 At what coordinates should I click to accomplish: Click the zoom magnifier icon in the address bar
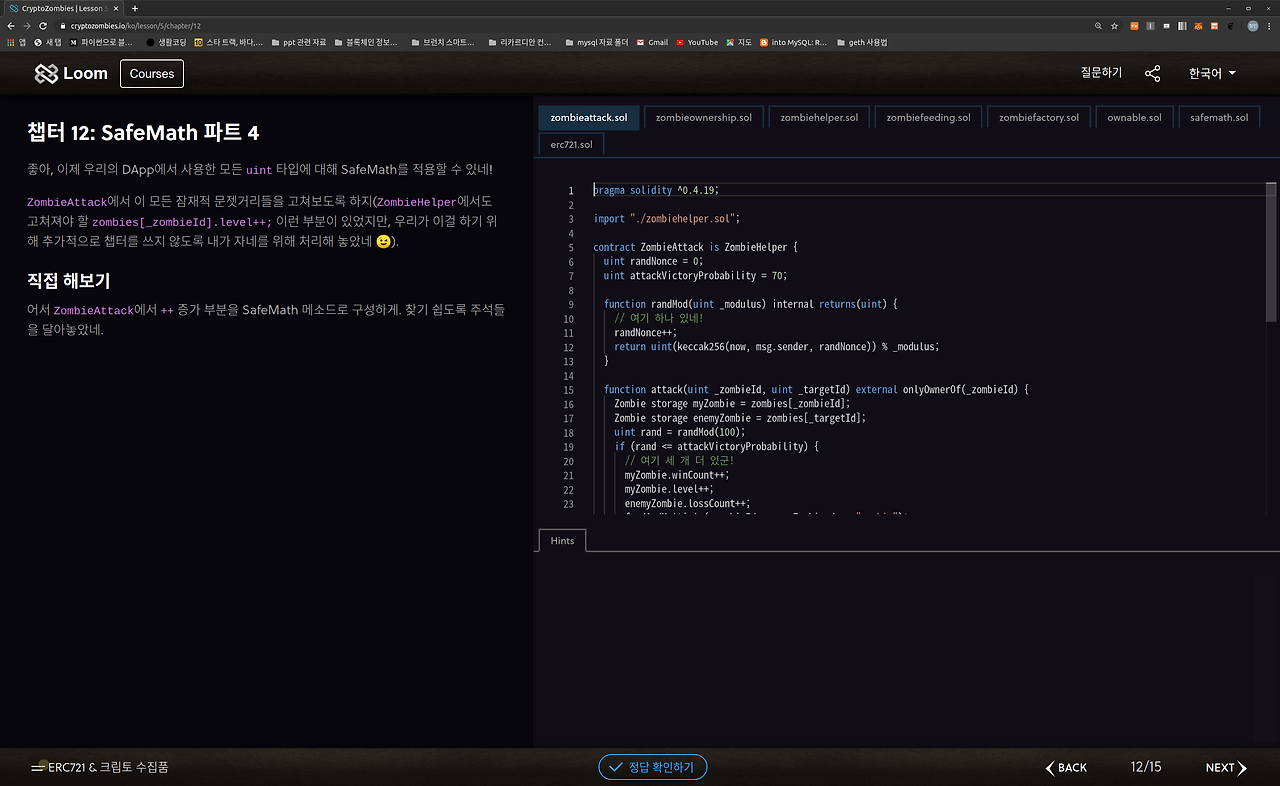pyautogui.click(x=1099, y=26)
